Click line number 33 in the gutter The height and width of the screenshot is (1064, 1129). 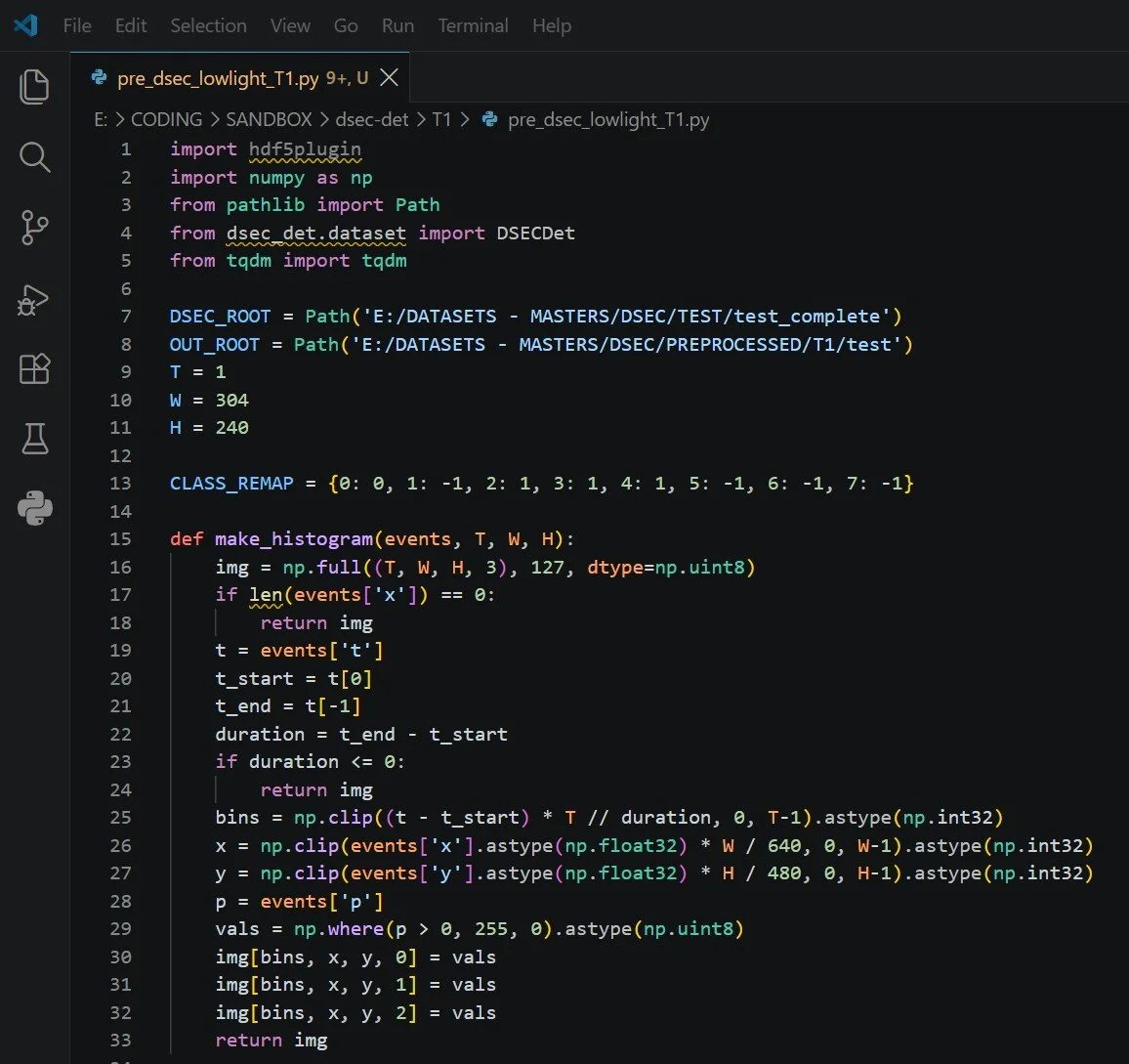[120, 1041]
